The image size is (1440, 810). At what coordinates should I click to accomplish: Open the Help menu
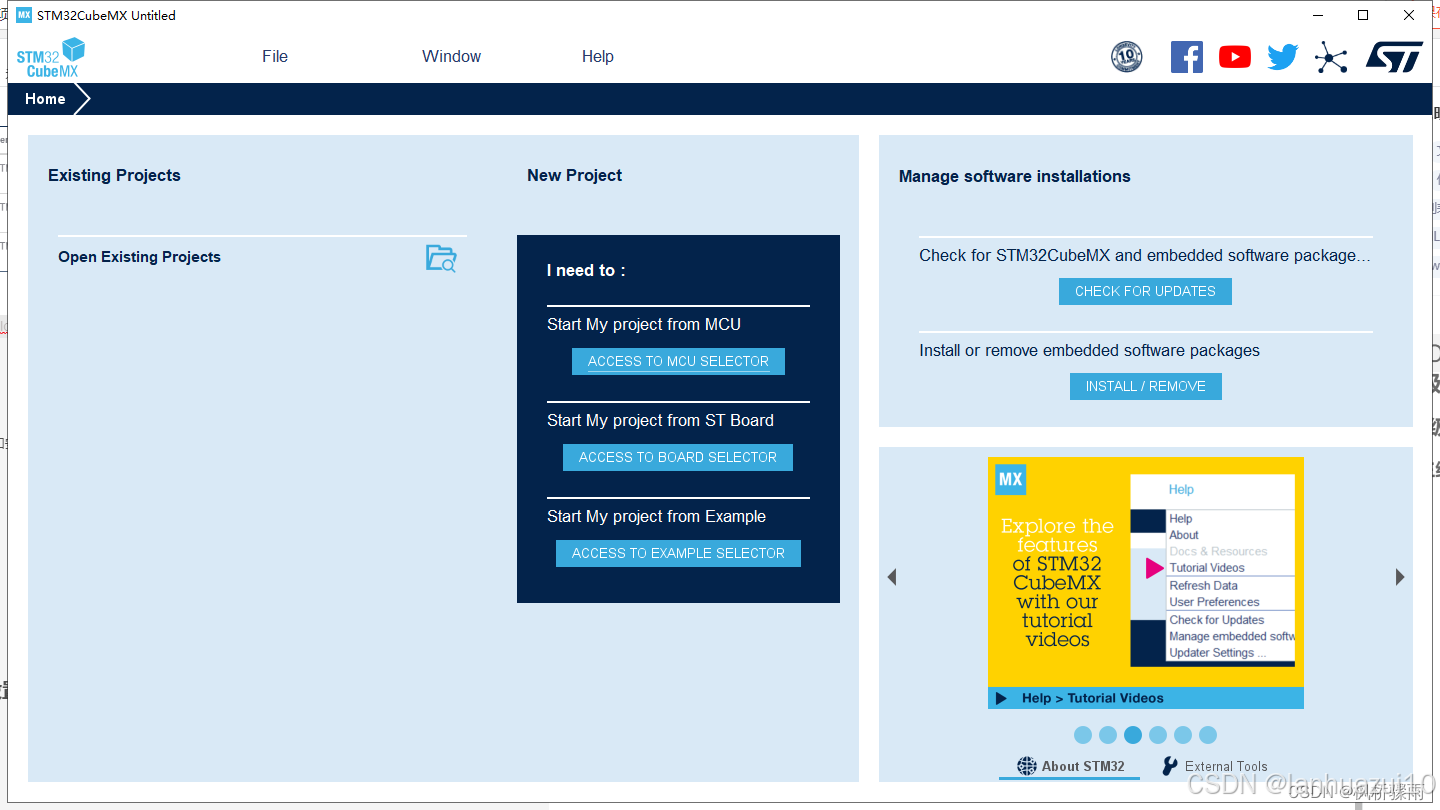[x=598, y=57]
